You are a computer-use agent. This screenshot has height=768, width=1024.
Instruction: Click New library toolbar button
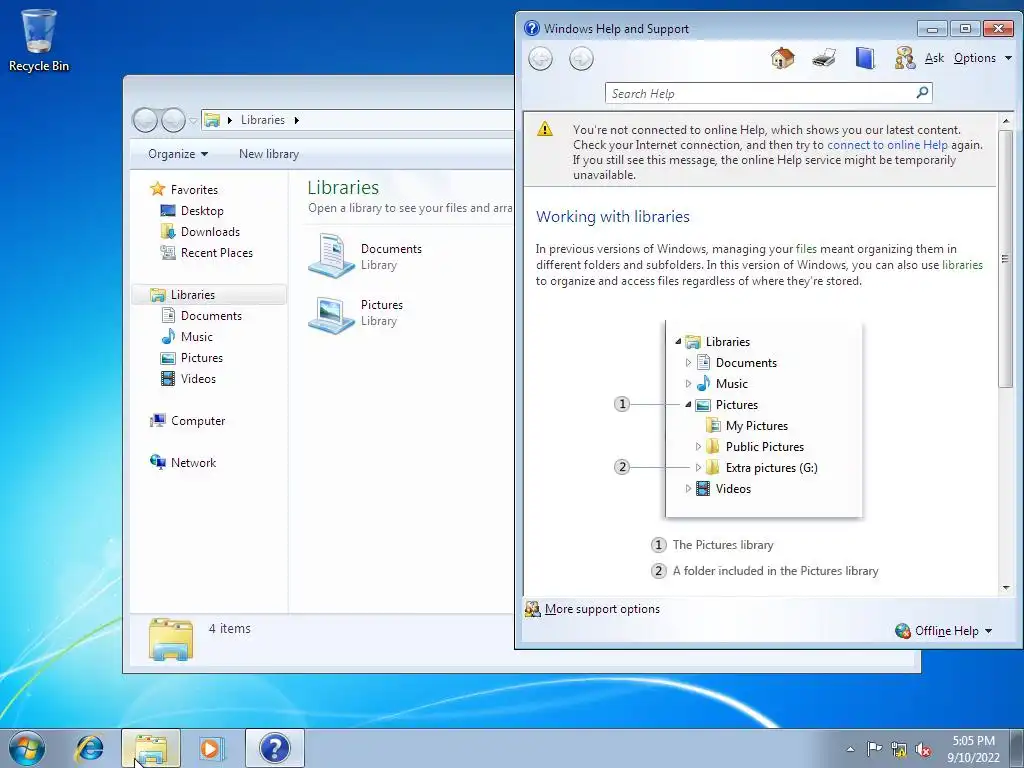pos(269,154)
